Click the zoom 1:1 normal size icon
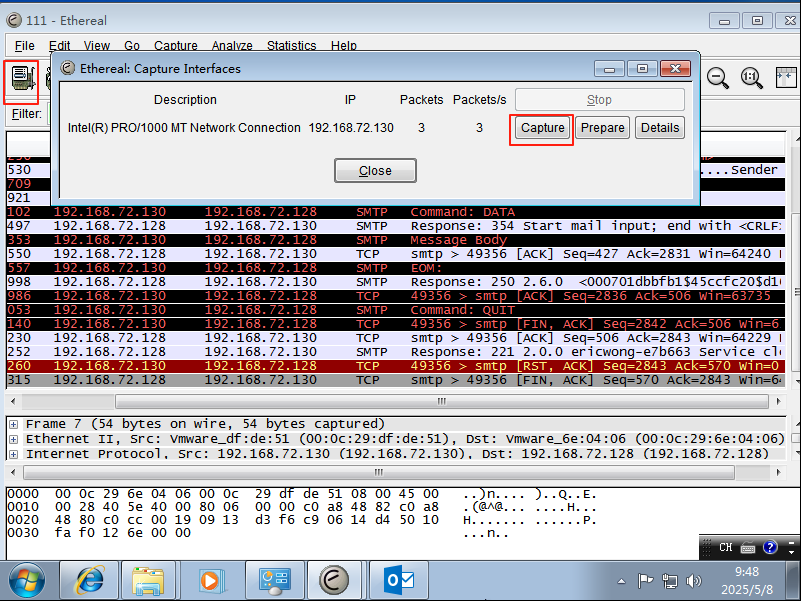This screenshot has width=801, height=601. coord(751,78)
